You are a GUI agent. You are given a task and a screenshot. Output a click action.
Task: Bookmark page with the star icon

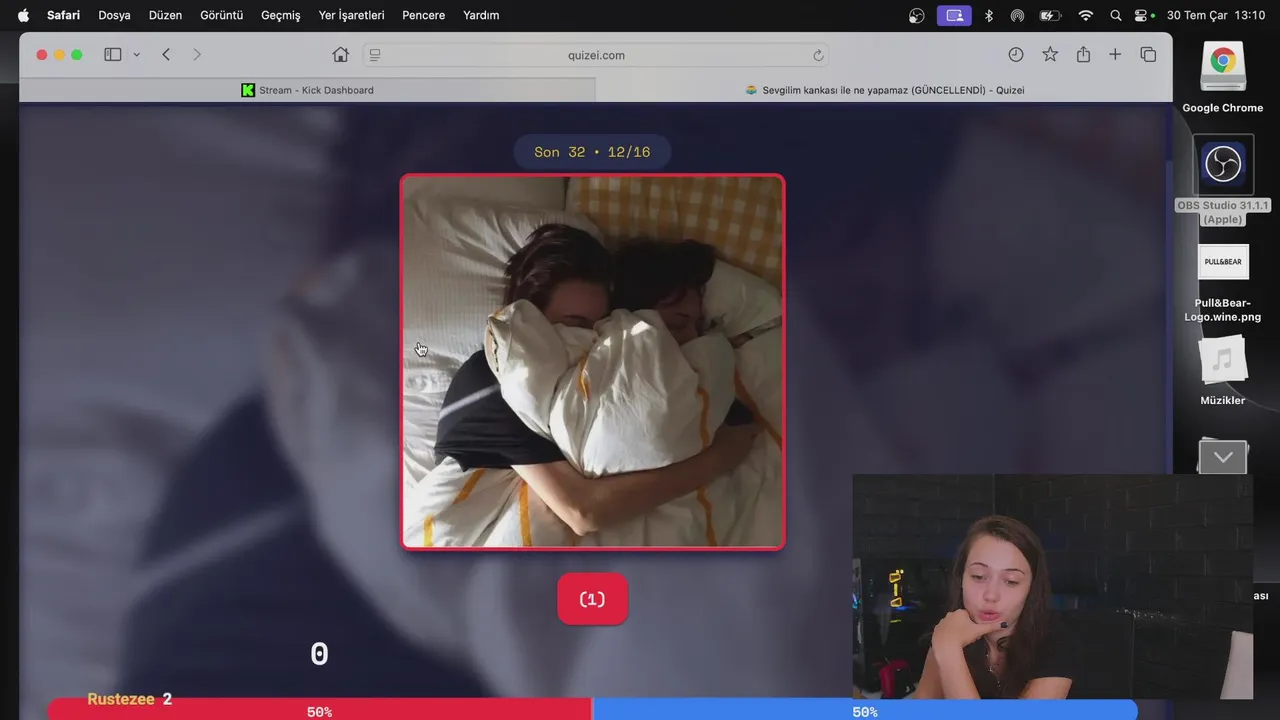pos(1050,55)
